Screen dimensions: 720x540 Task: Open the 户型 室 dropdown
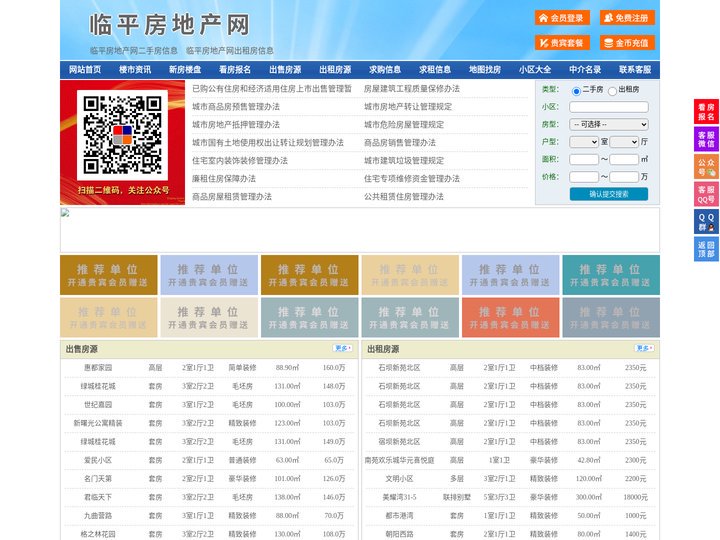point(584,142)
